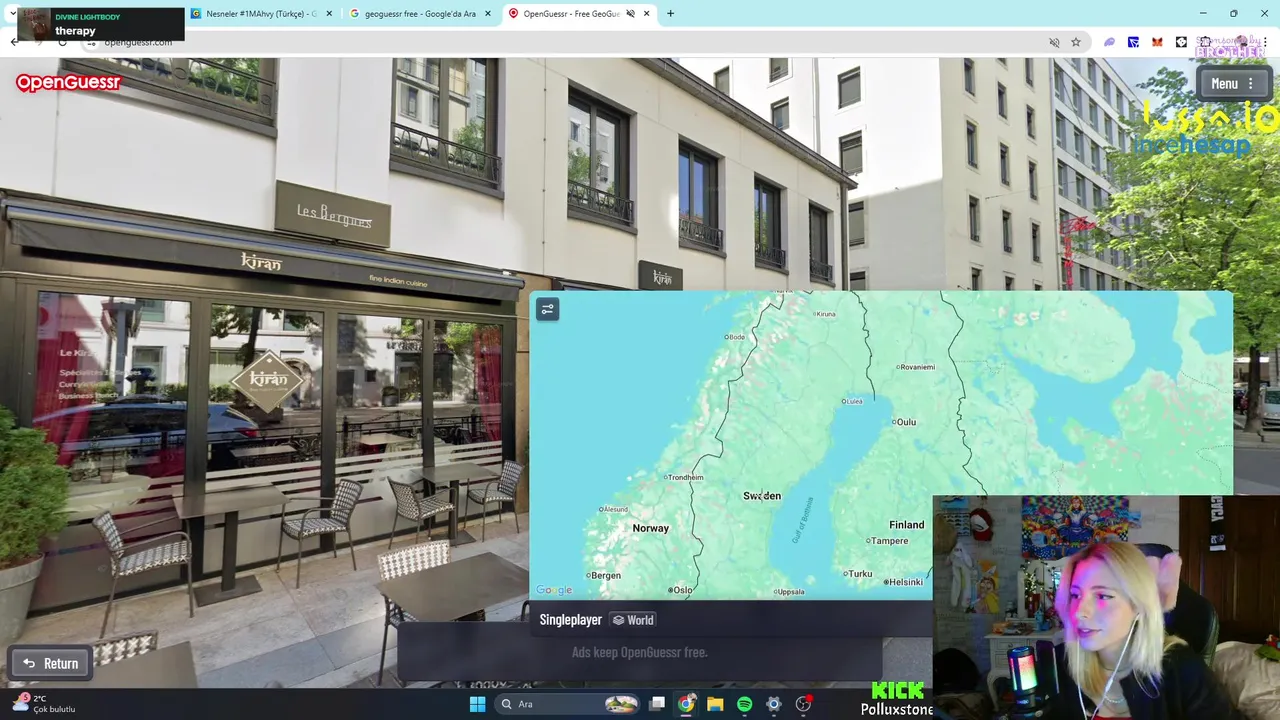
Task: Switch to the geoguessr free Google tab
Action: click(x=420, y=14)
